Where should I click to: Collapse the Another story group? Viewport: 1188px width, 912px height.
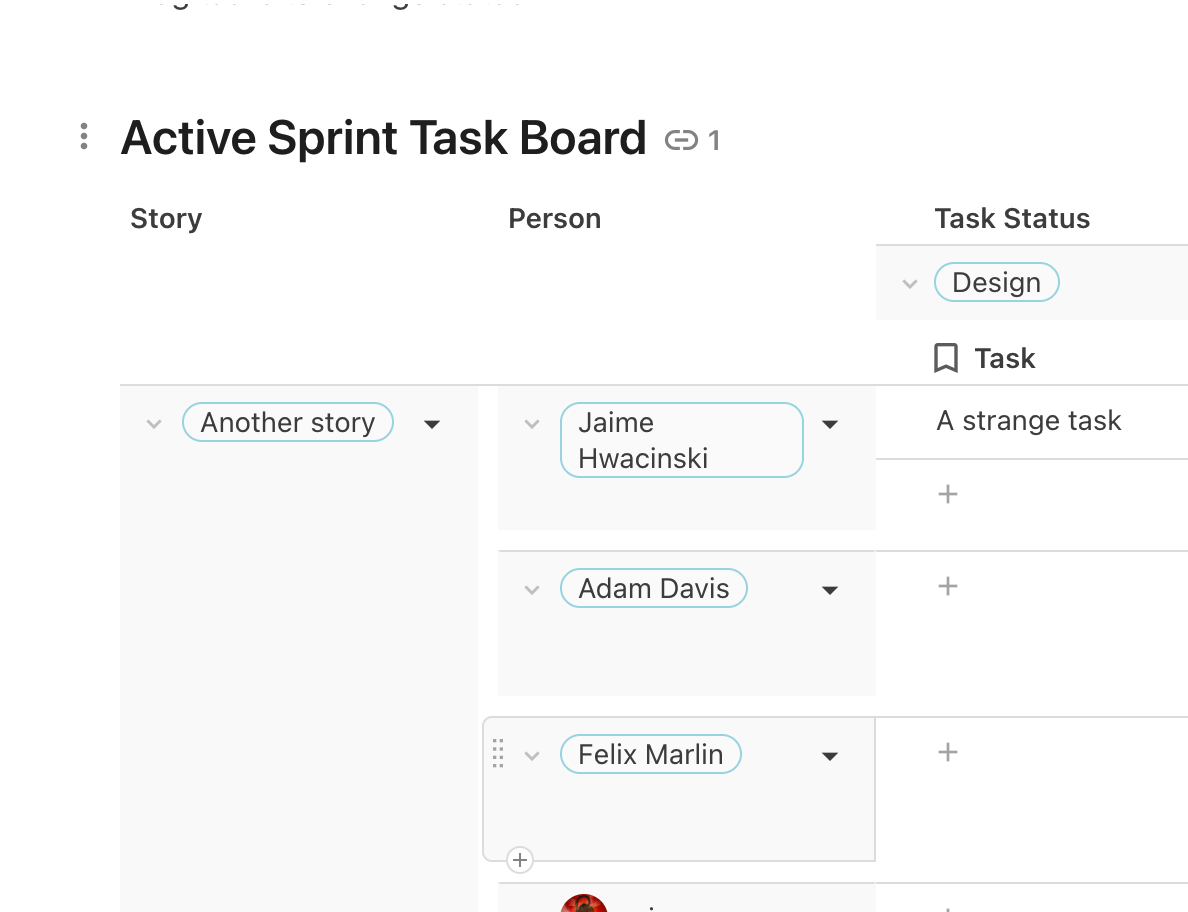tap(154, 424)
